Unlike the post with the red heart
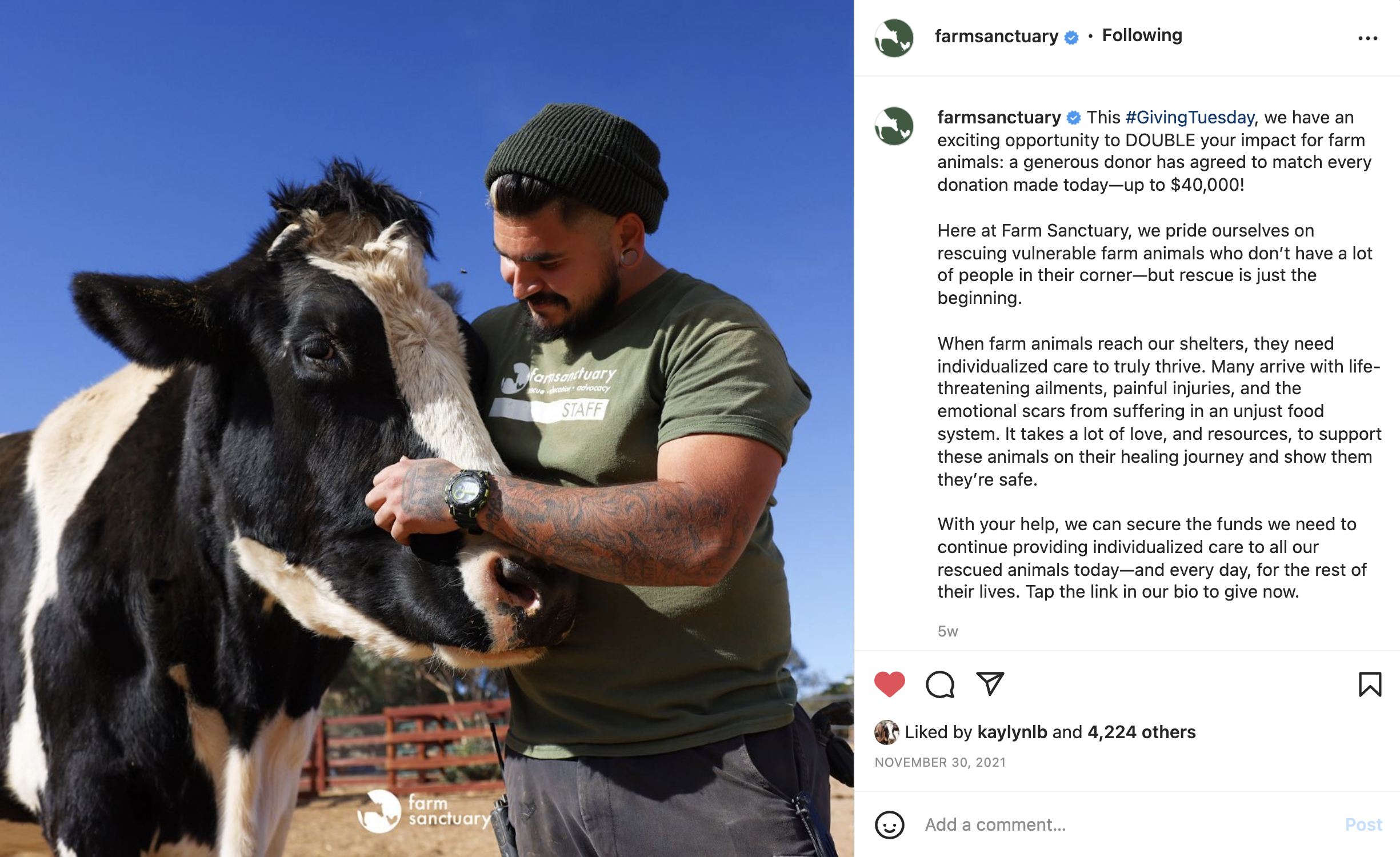The image size is (1400, 857). point(890,684)
